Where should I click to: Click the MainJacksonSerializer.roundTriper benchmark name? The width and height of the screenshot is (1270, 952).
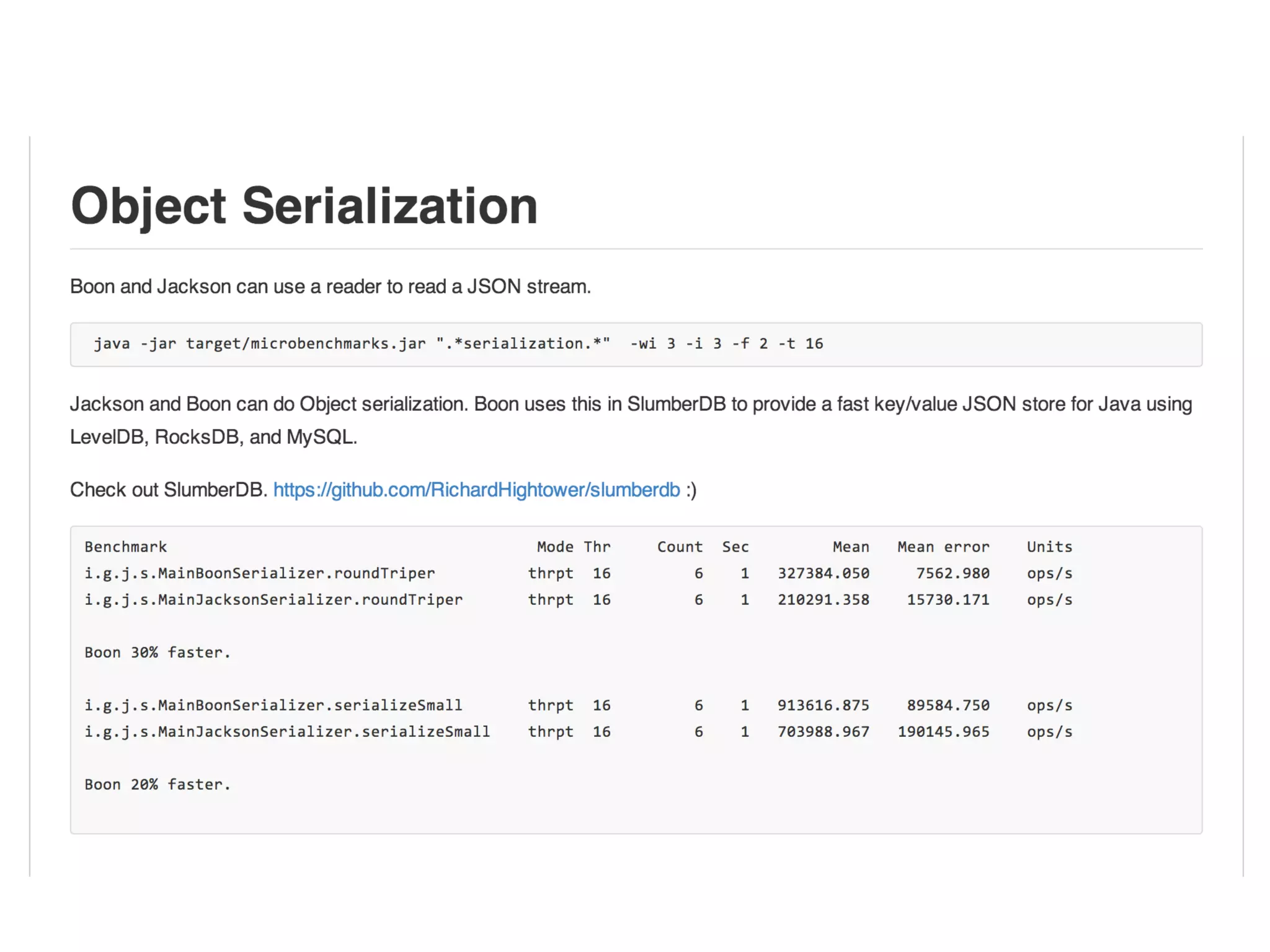(x=273, y=600)
